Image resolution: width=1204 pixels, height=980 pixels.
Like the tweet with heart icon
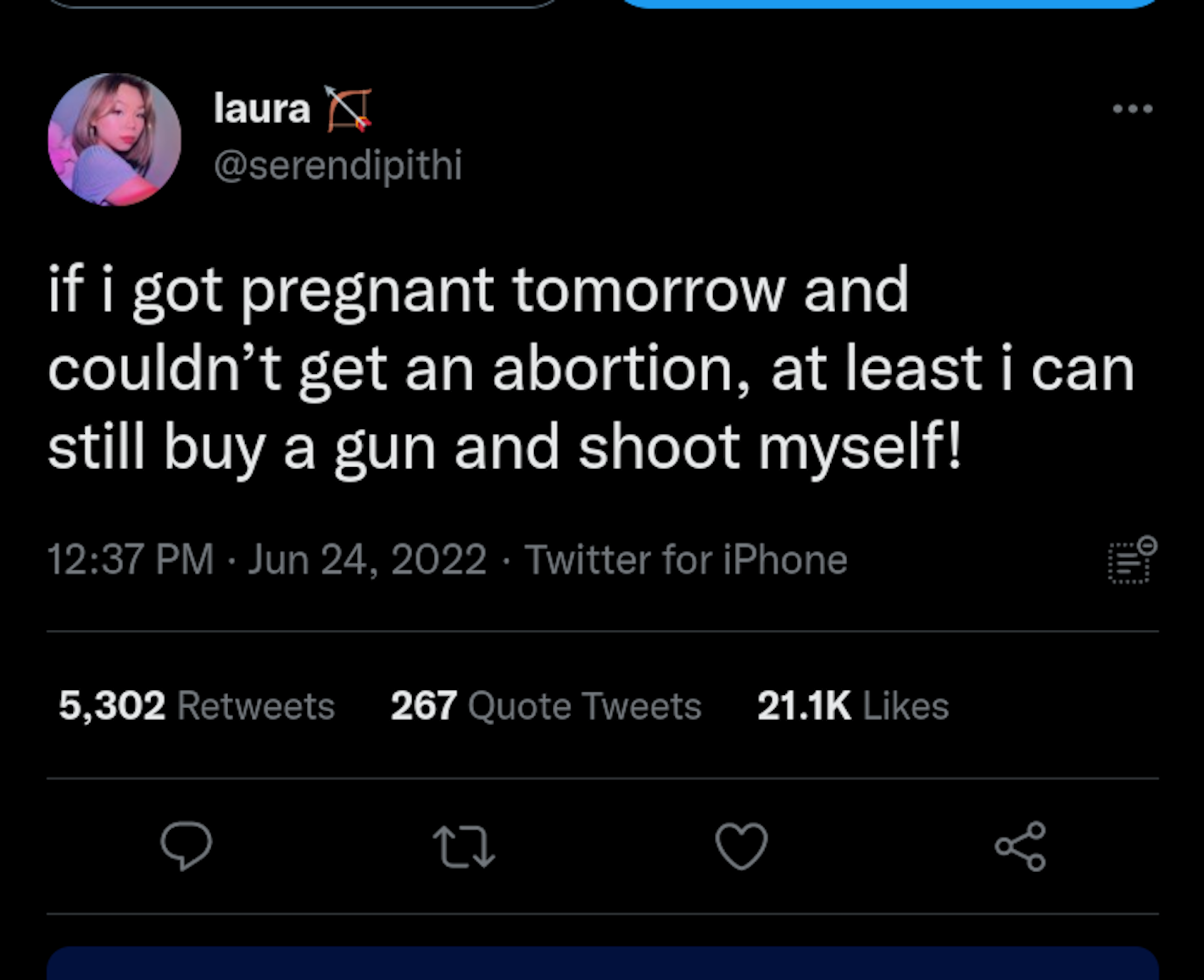point(741,845)
